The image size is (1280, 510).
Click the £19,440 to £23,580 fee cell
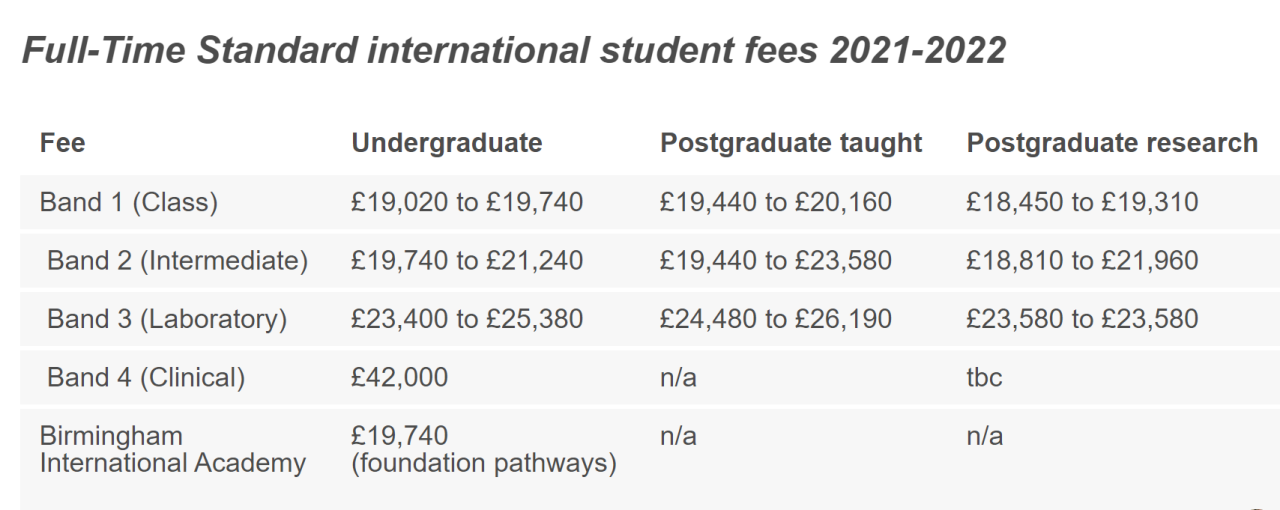(x=775, y=261)
